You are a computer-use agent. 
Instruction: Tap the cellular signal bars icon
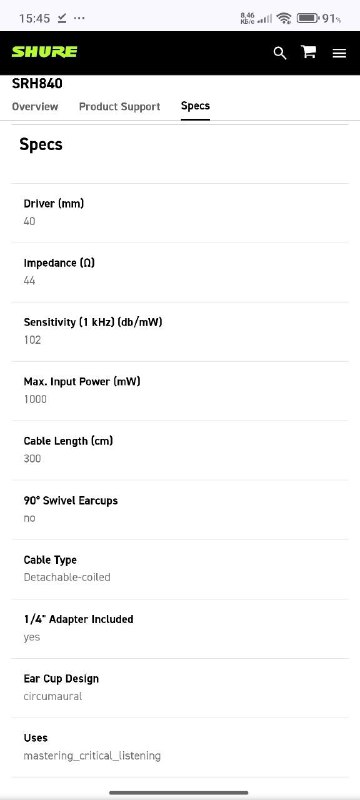(x=264, y=19)
